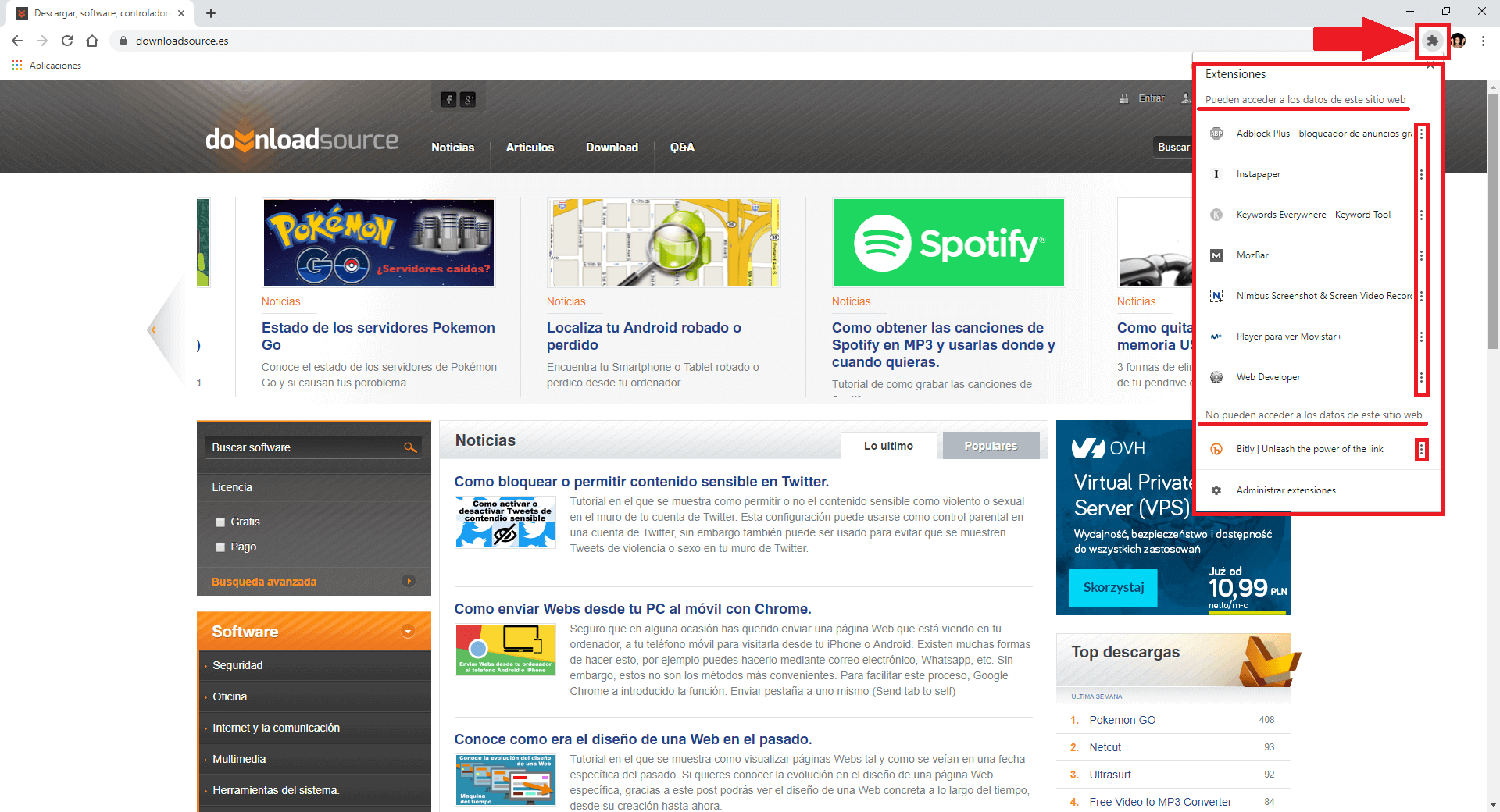Open the Noticias menu item
1500x812 pixels.
[453, 148]
